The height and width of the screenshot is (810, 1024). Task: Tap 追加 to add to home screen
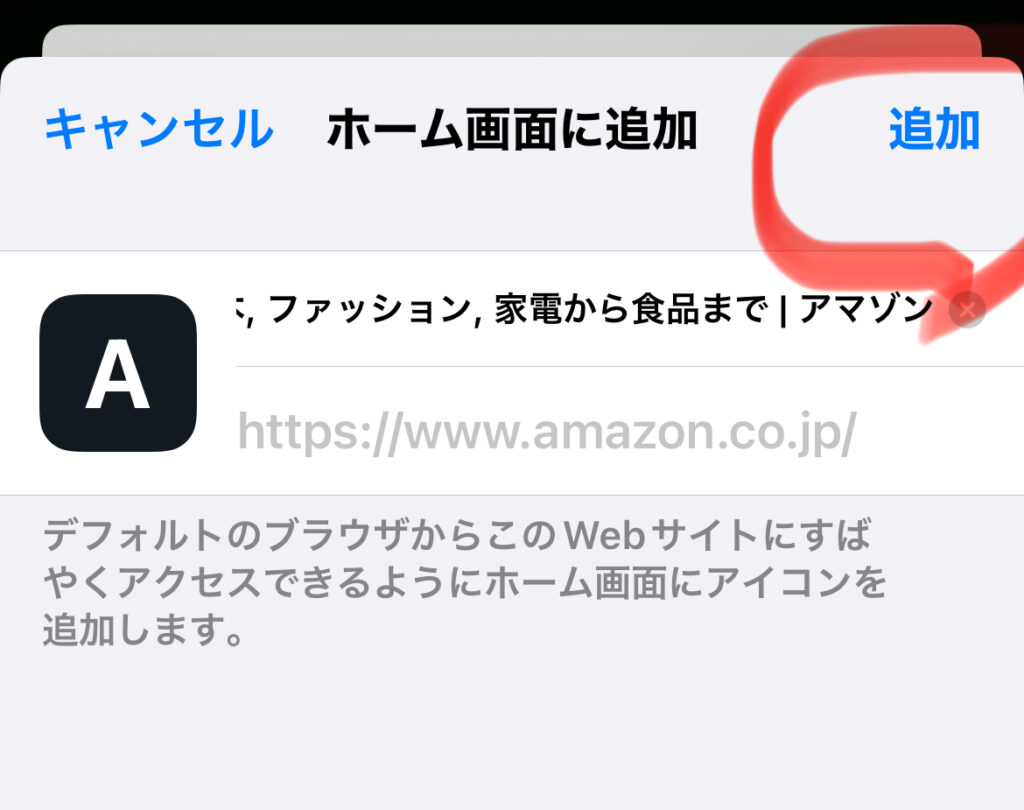934,129
